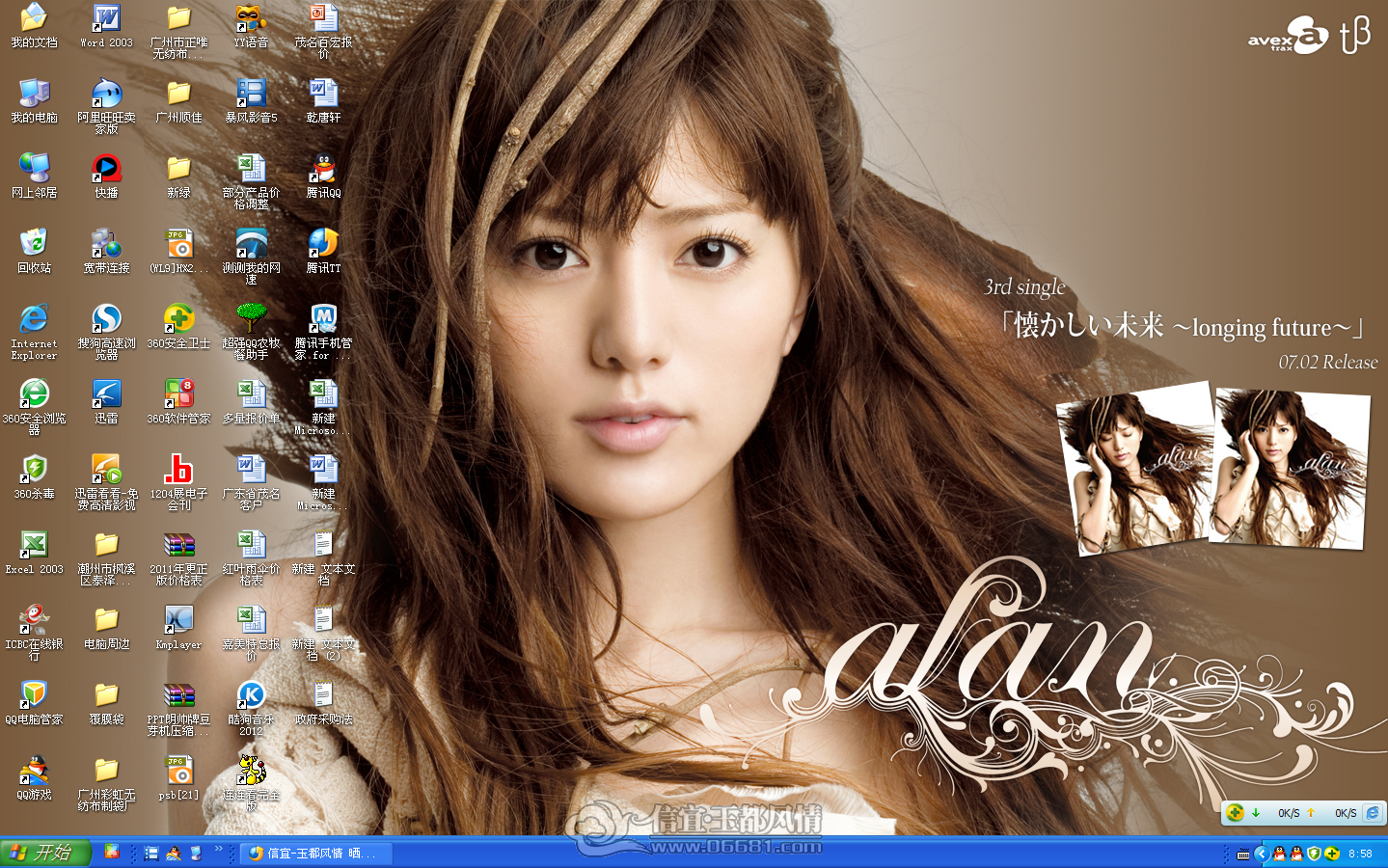1388x868 pixels.
Task: Open the 回收站 recycle bin
Action: click(34, 253)
